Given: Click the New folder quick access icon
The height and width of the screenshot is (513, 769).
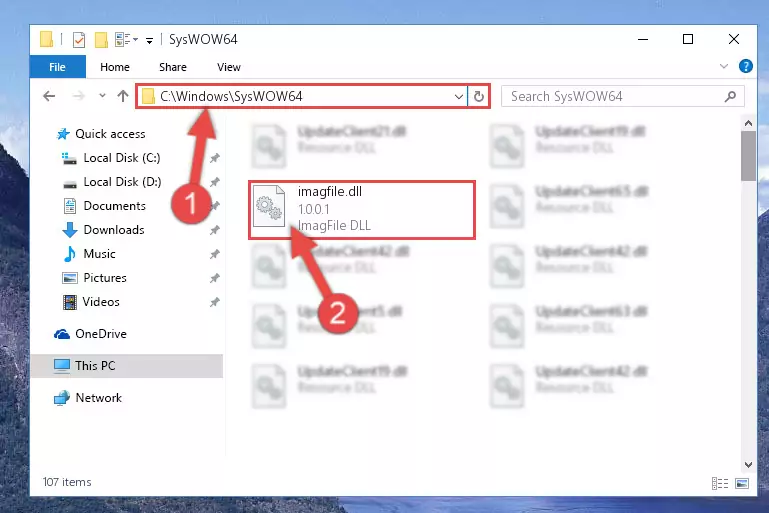Looking at the screenshot, I should click(x=101, y=39).
